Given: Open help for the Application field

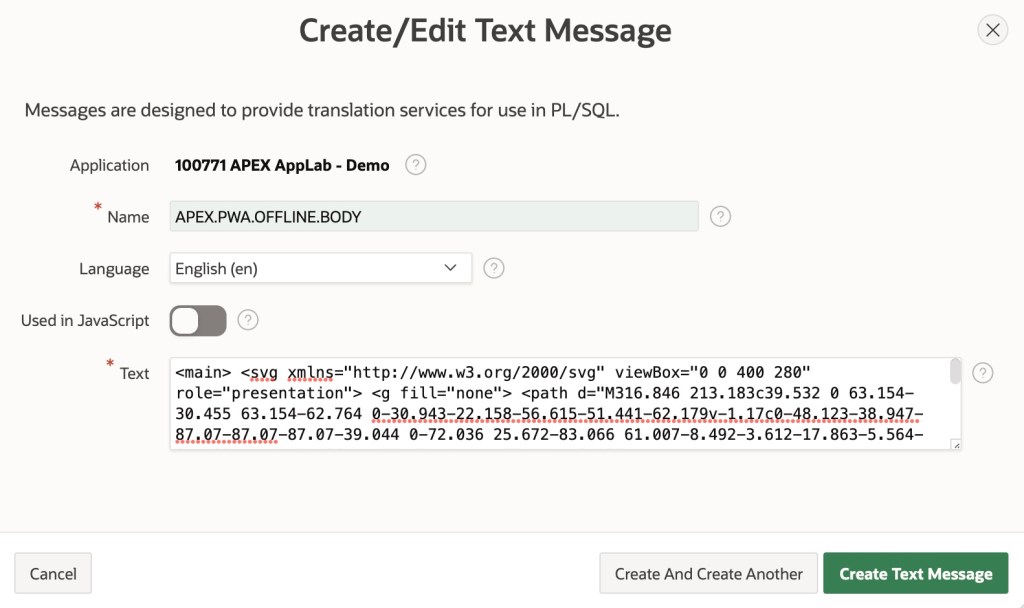Looking at the screenshot, I should (416, 165).
